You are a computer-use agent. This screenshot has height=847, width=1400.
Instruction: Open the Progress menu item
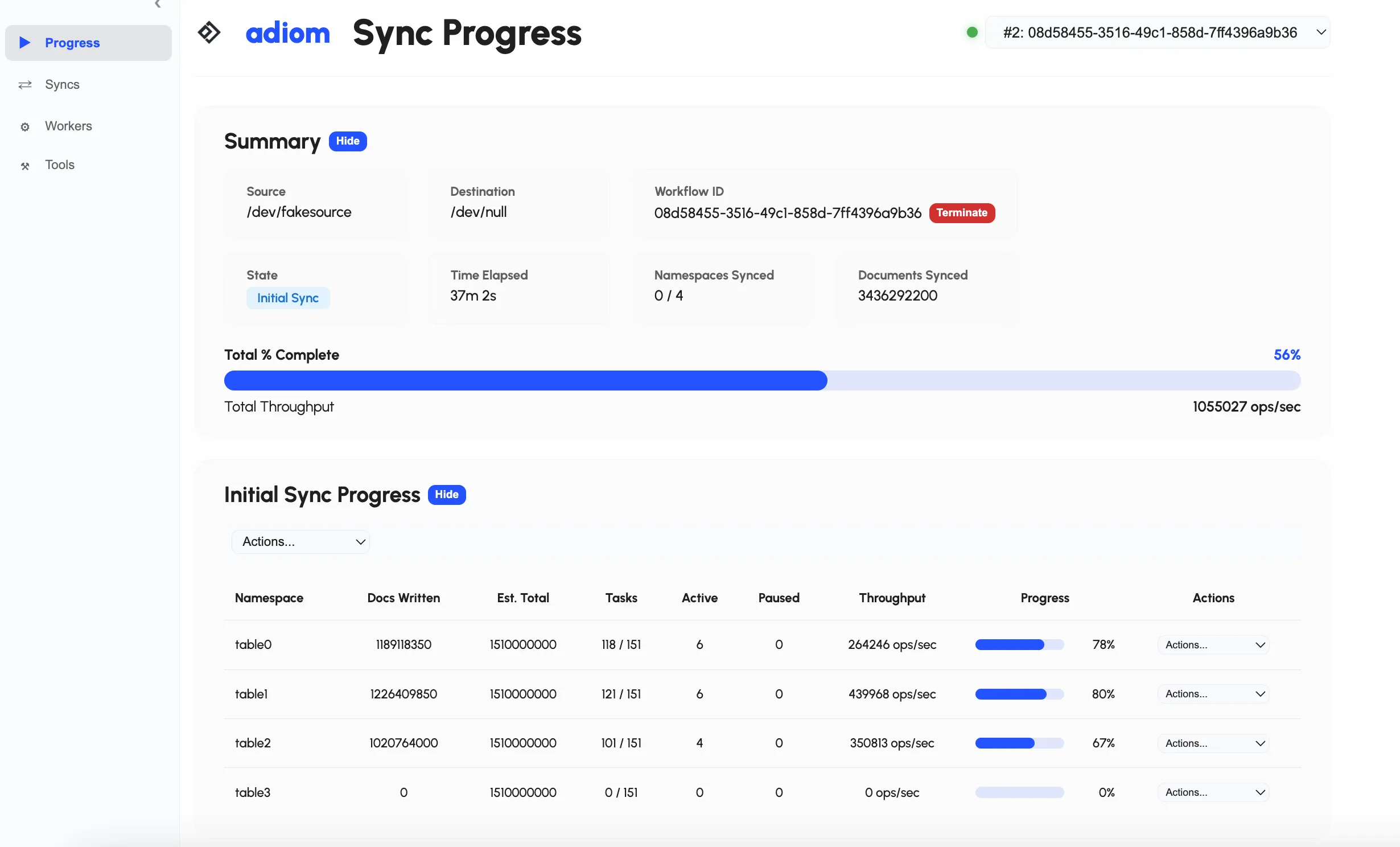pyautogui.click(x=88, y=43)
